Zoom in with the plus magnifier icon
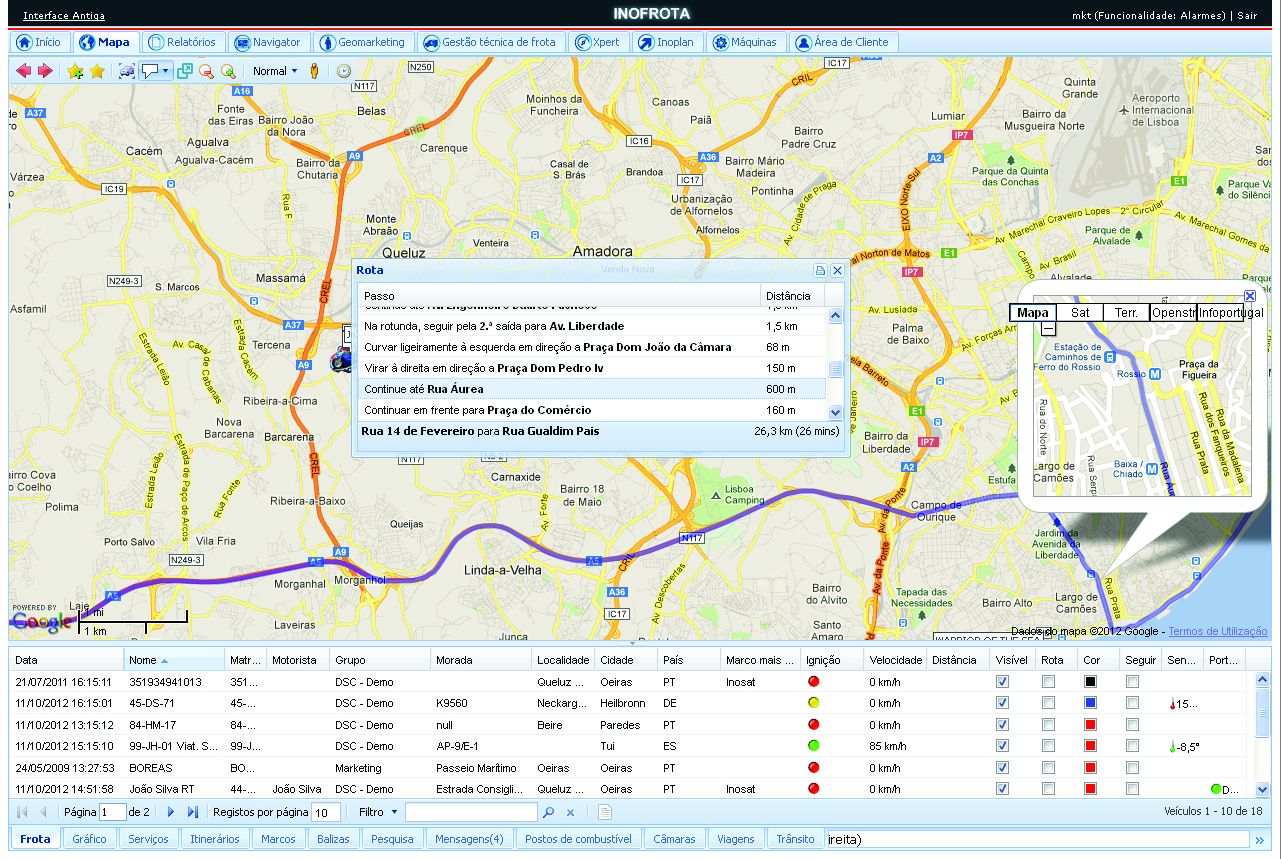The width and height of the screenshot is (1281, 859). (x=228, y=71)
